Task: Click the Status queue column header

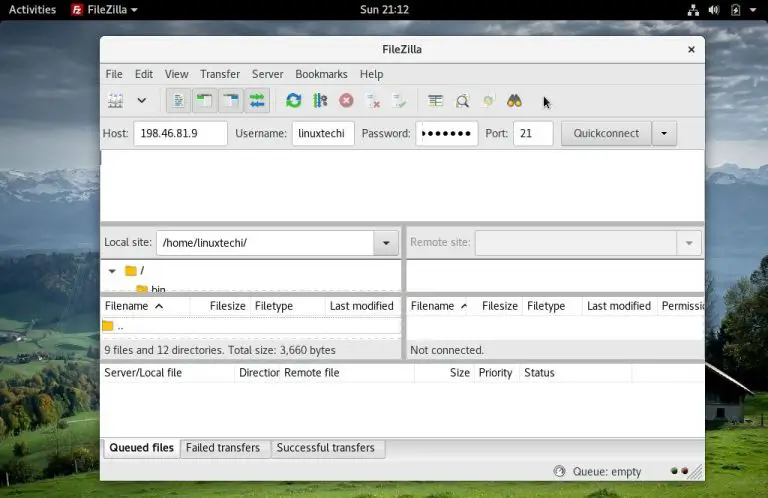Action: pyautogui.click(x=576, y=373)
